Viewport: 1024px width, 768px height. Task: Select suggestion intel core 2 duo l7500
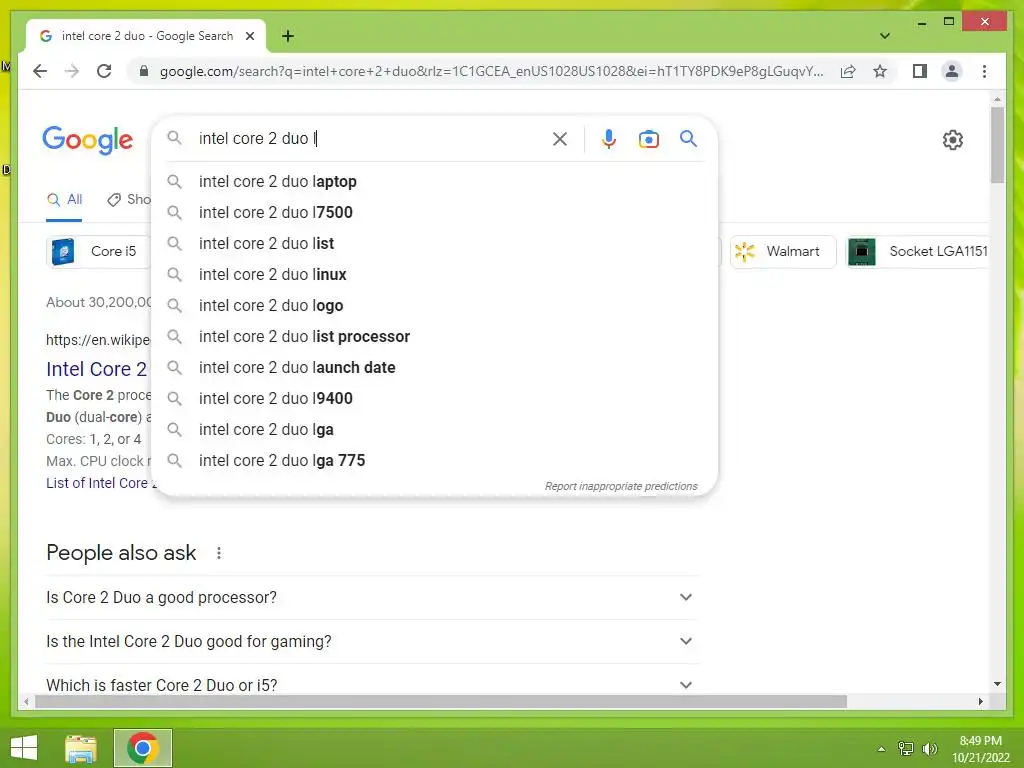pyautogui.click(x=434, y=212)
